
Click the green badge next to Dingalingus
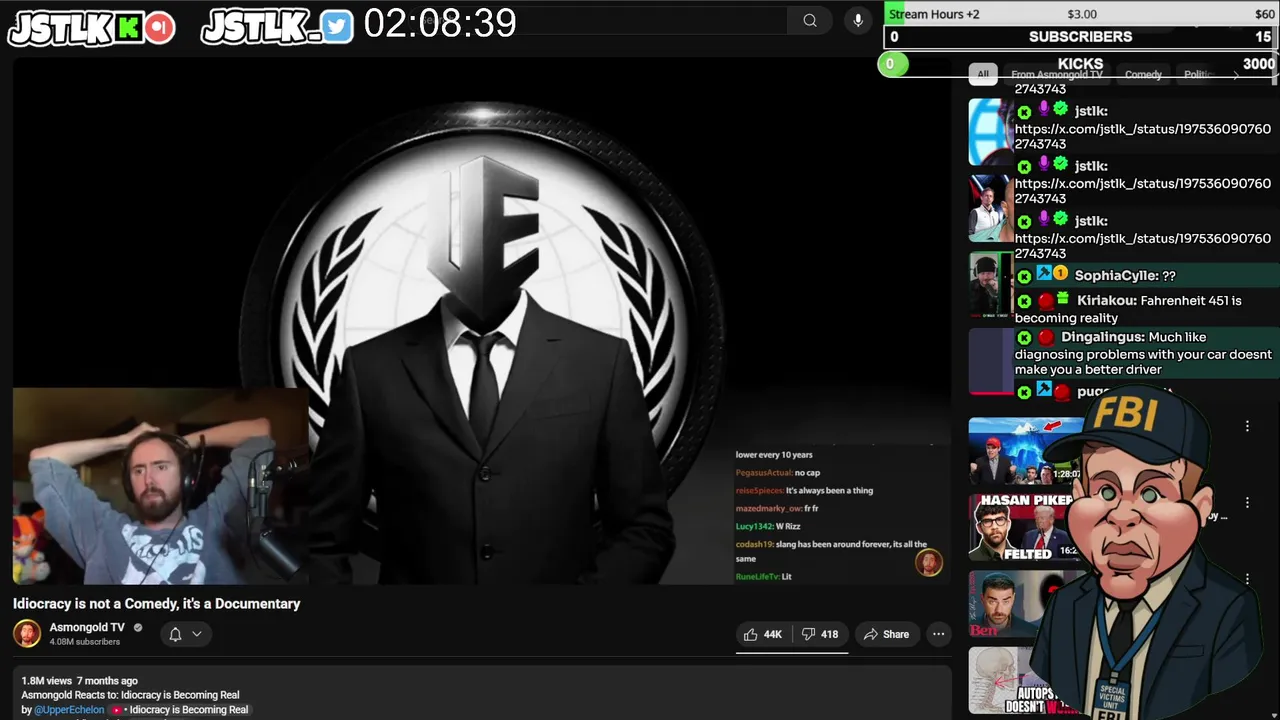(1024, 338)
